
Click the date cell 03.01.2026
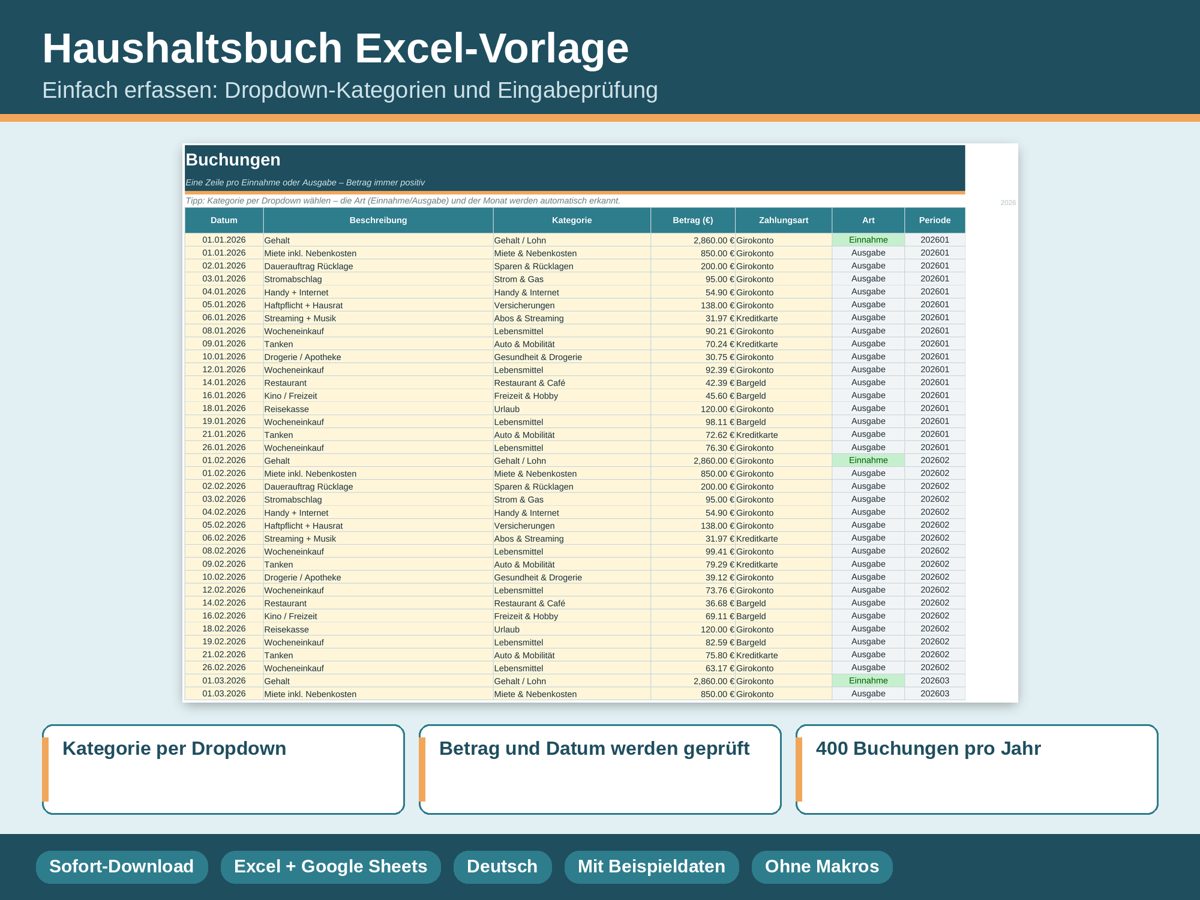tap(224, 279)
